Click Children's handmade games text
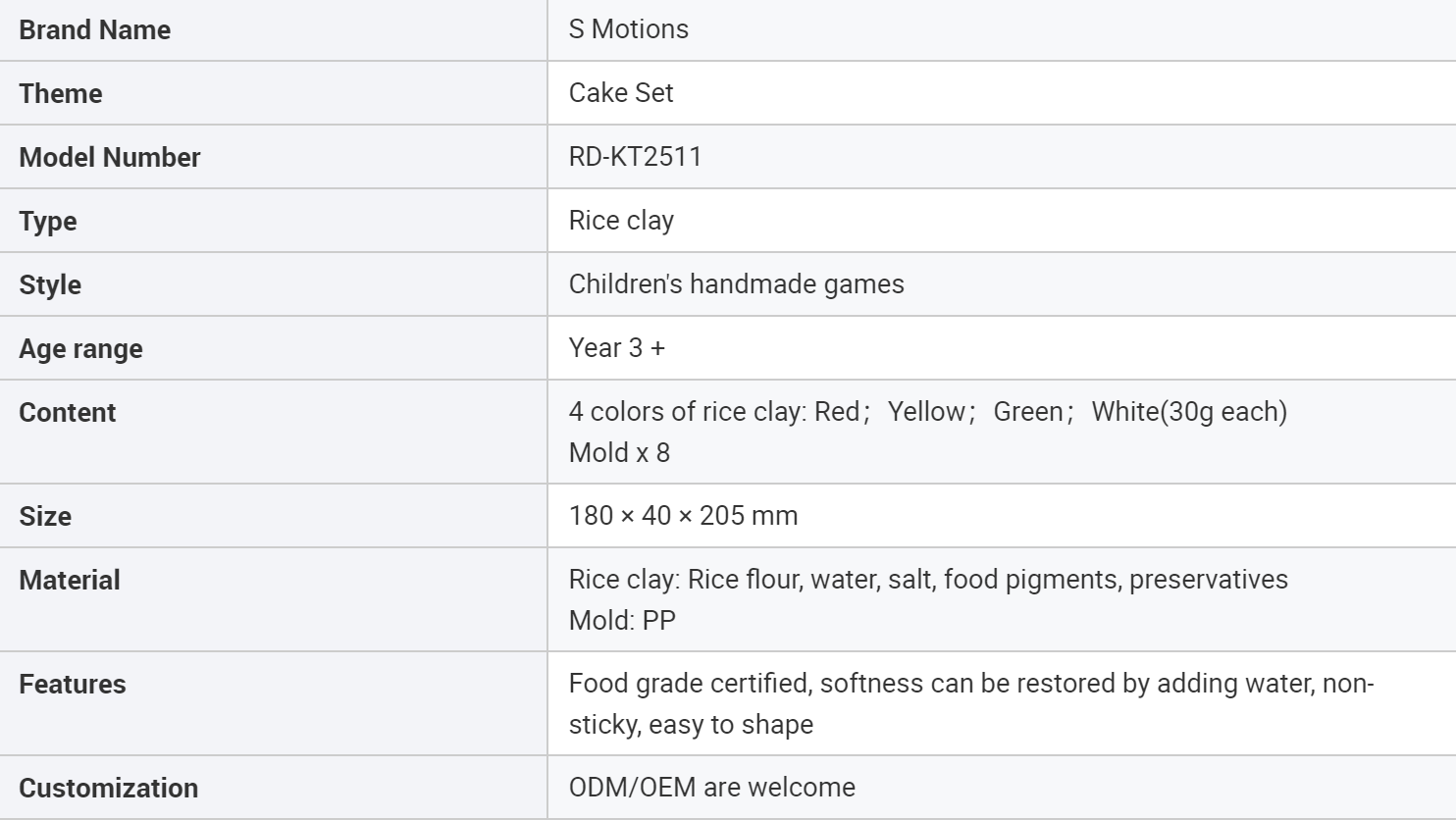The width and height of the screenshot is (1456, 820). tap(736, 284)
